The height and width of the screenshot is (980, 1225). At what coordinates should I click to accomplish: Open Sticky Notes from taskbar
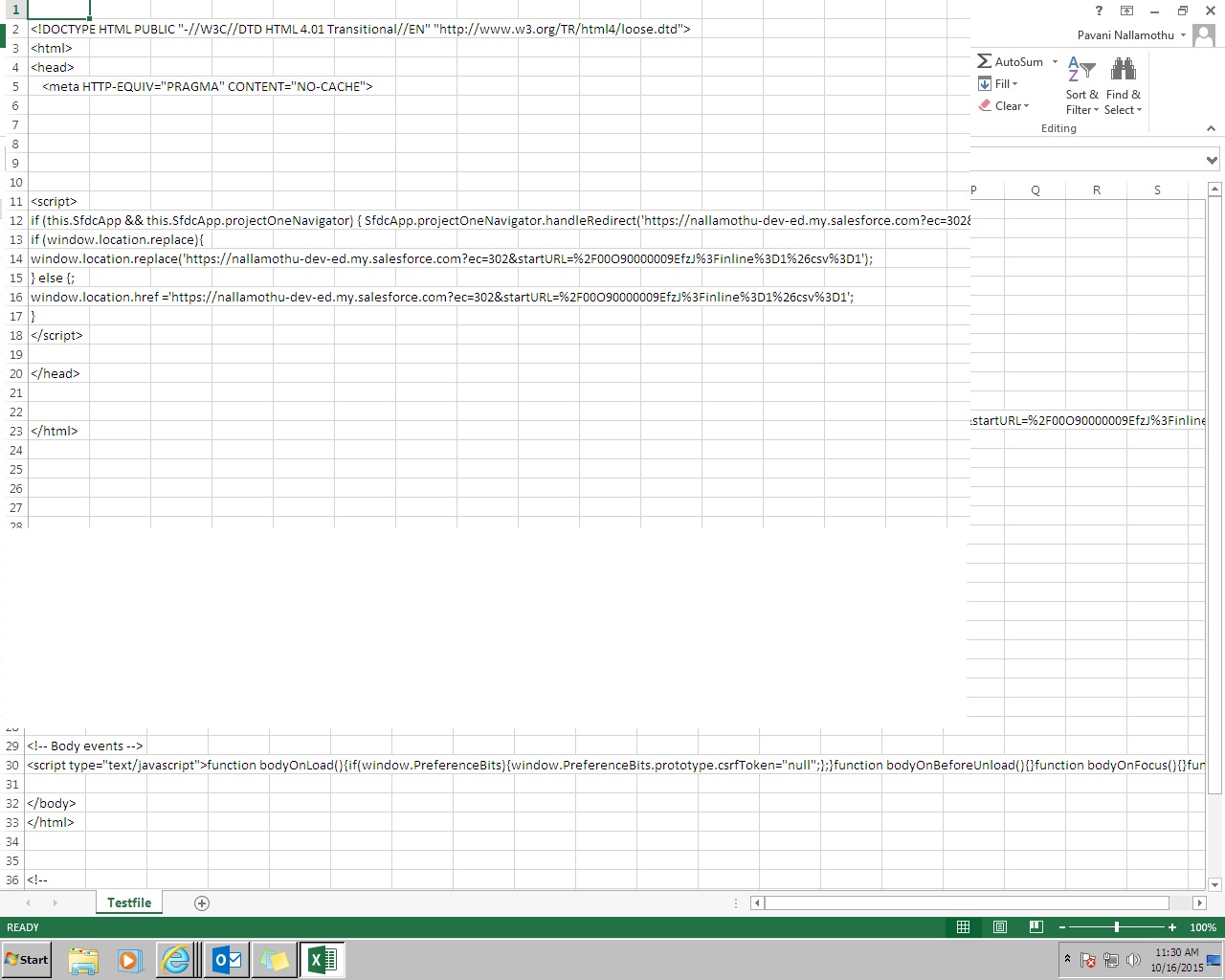[275, 960]
